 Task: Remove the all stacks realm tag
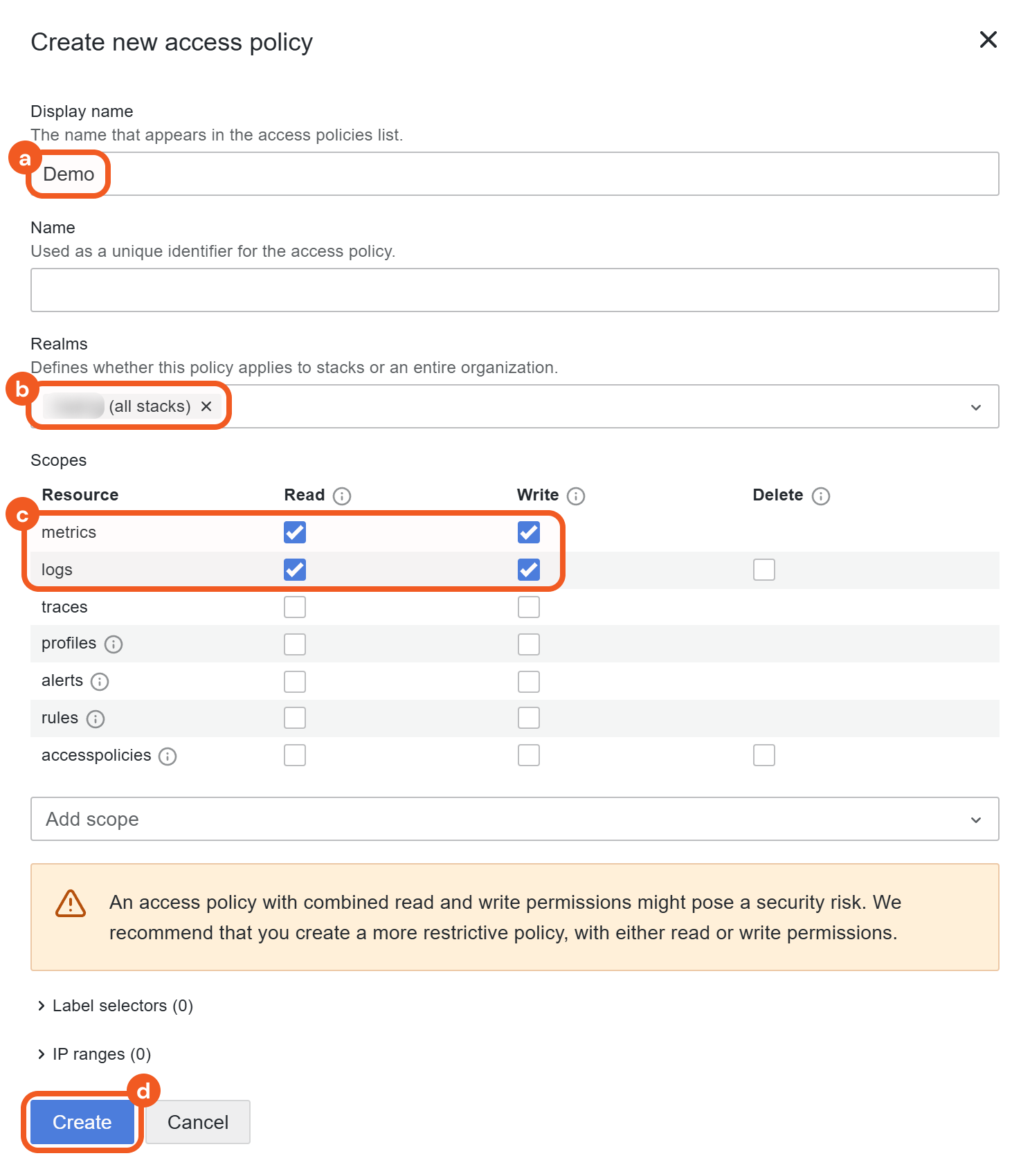(206, 406)
